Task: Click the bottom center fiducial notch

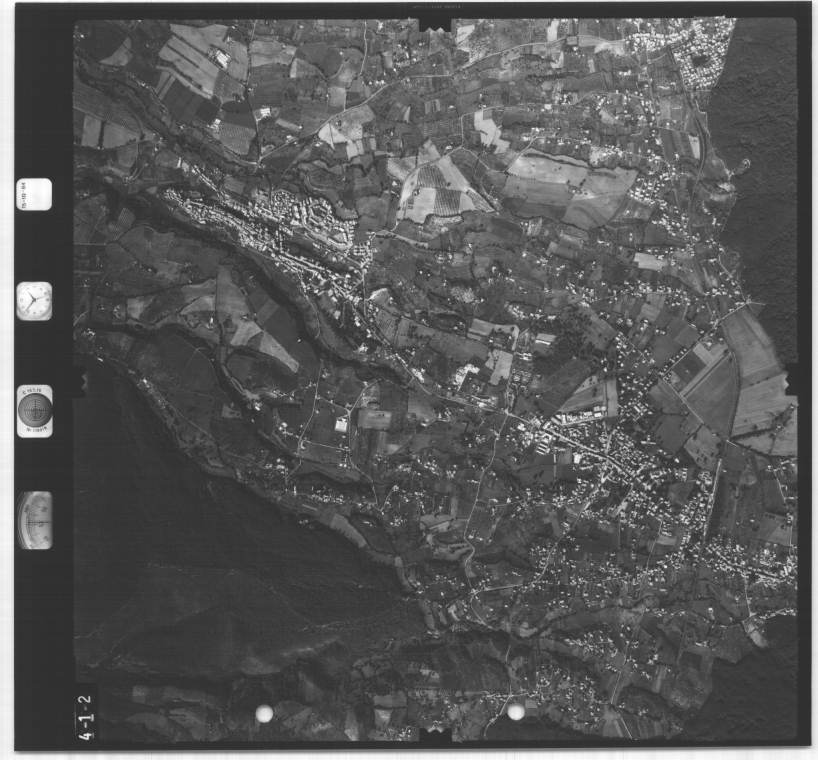Action: pyautogui.click(x=434, y=733)
